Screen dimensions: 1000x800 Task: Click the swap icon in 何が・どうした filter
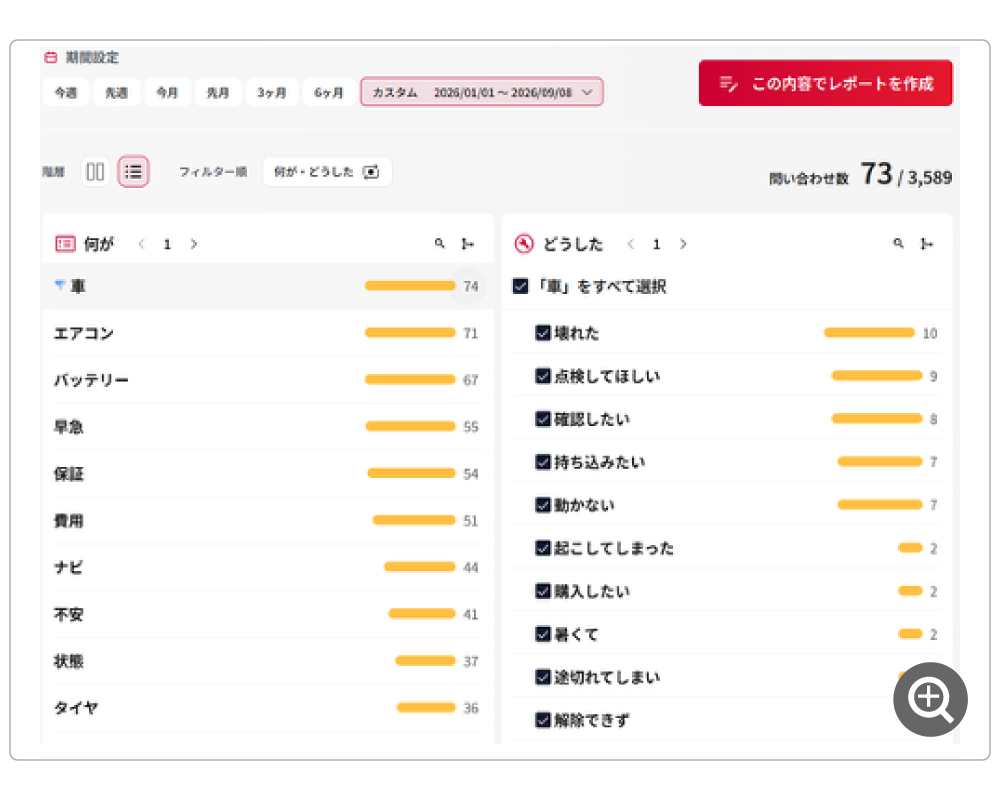click(371, 172)
